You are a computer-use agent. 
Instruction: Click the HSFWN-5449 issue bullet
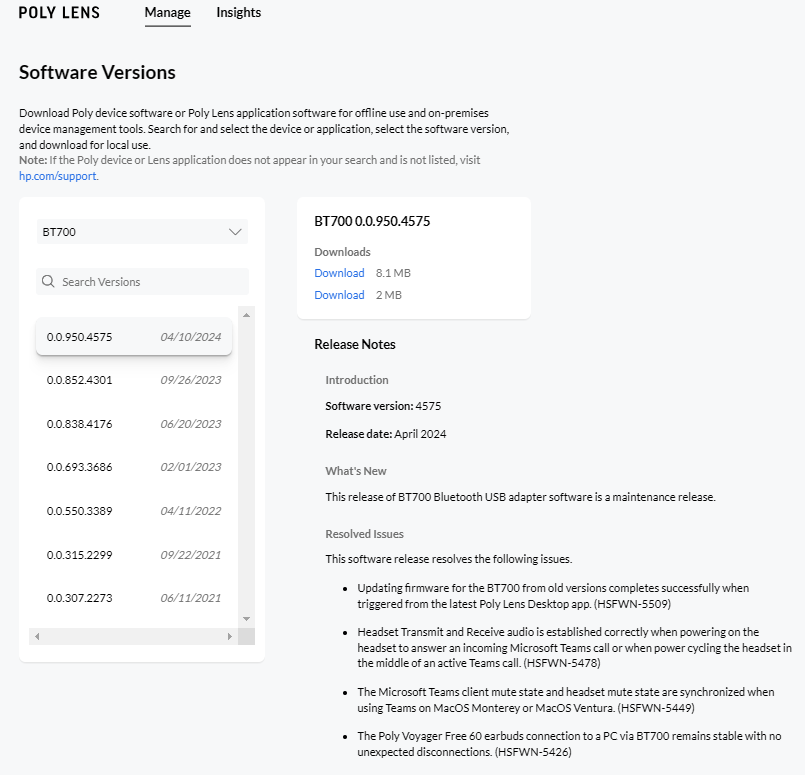coord(566,700)
